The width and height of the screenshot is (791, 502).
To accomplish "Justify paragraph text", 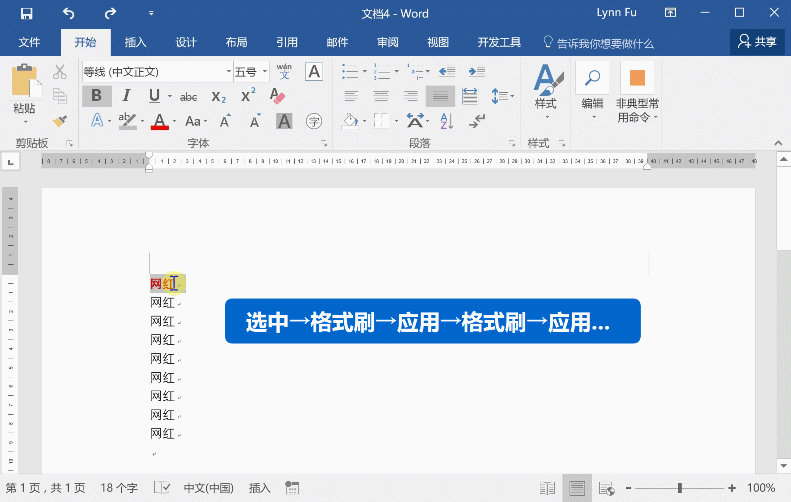I will [x=440, y=96].
